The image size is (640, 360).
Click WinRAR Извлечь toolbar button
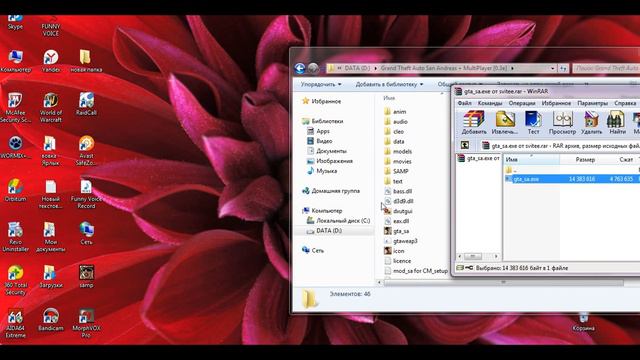505,123
